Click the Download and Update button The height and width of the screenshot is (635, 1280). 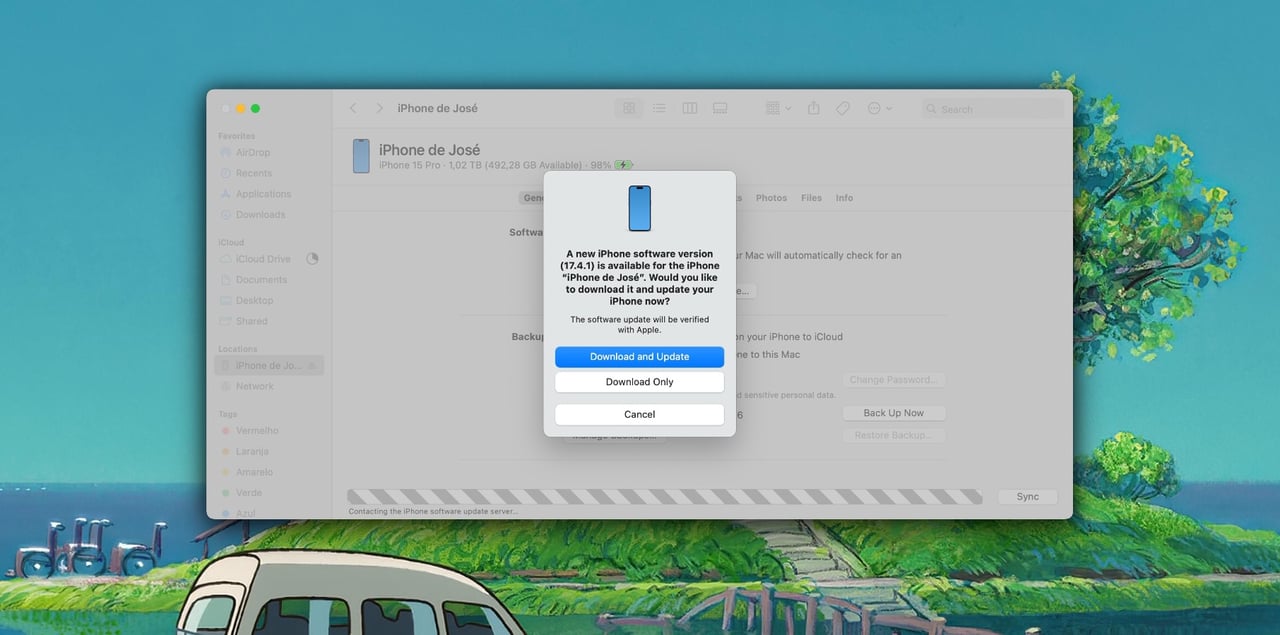pos(639,357)
